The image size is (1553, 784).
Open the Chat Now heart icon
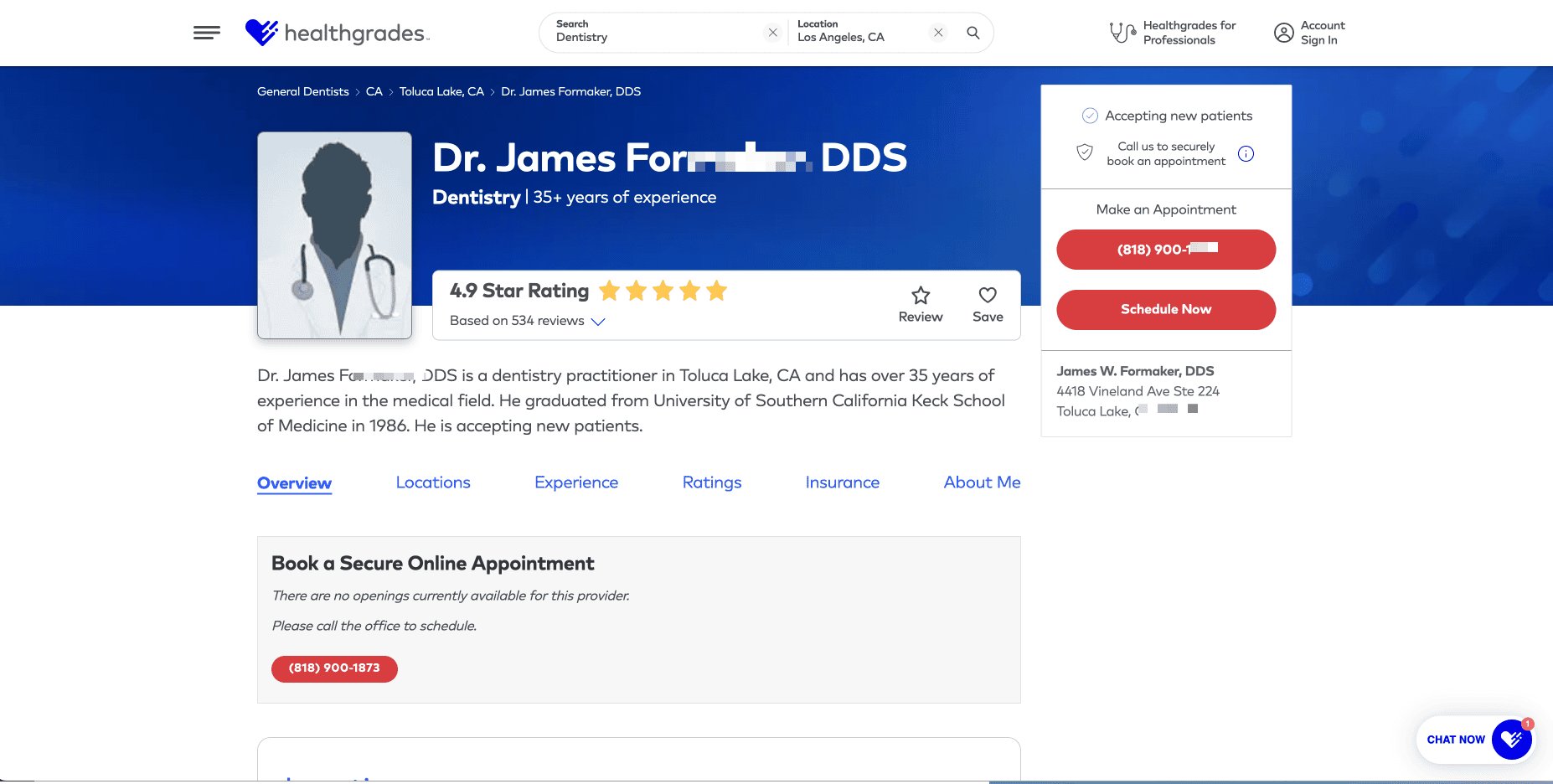1512,740
